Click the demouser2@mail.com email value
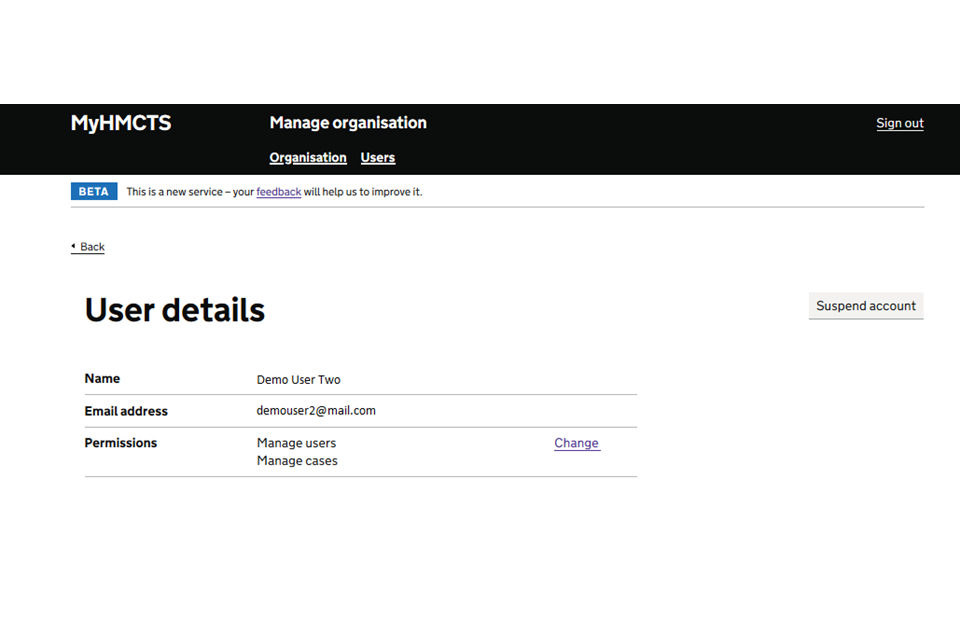The image size is (960, 640). click(x=316, y=411)
